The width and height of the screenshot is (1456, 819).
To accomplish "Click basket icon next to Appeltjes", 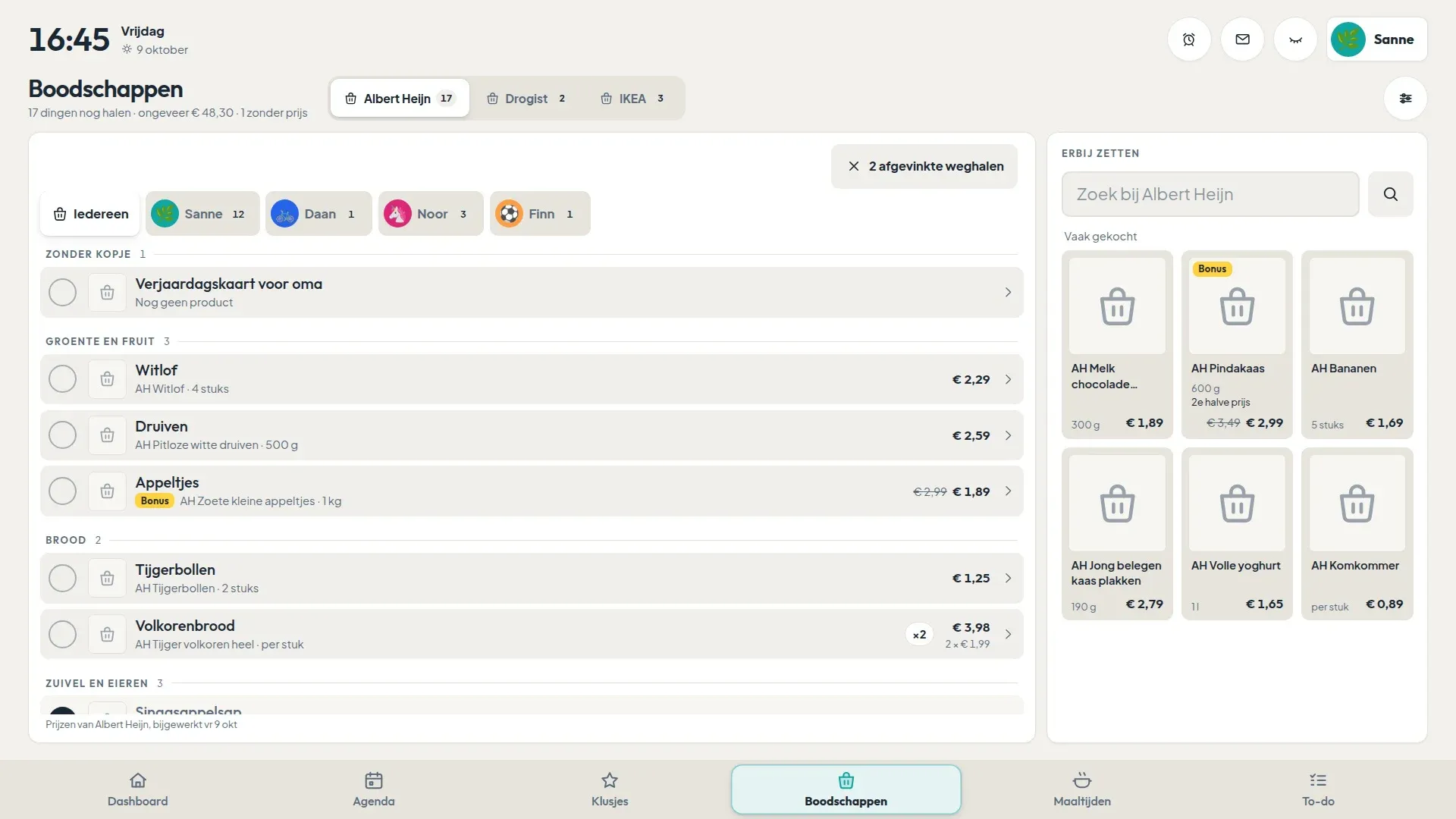I will click(107, 491).
